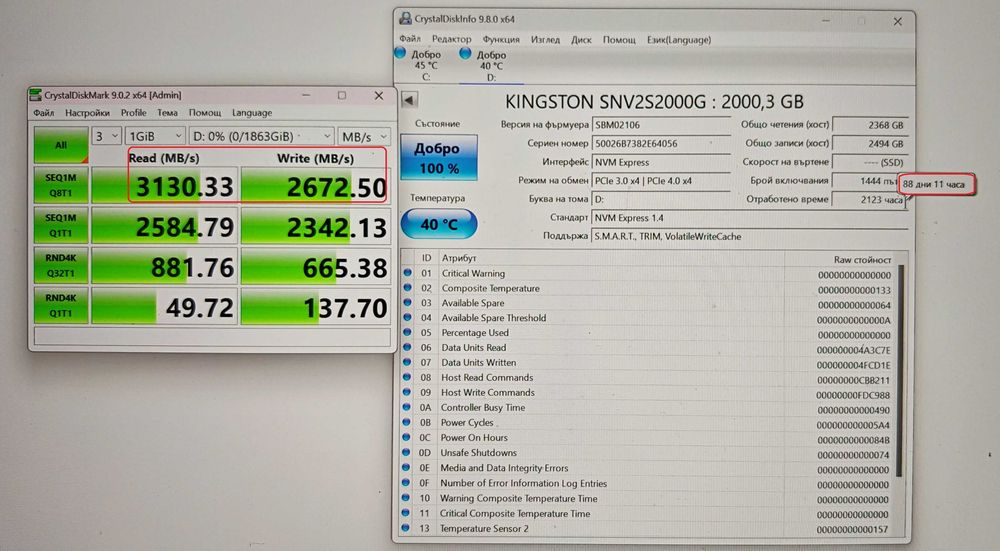Click total host writes value 2494 GB
The width and height of the screenshot is (1000, 551).
(870, 143)
